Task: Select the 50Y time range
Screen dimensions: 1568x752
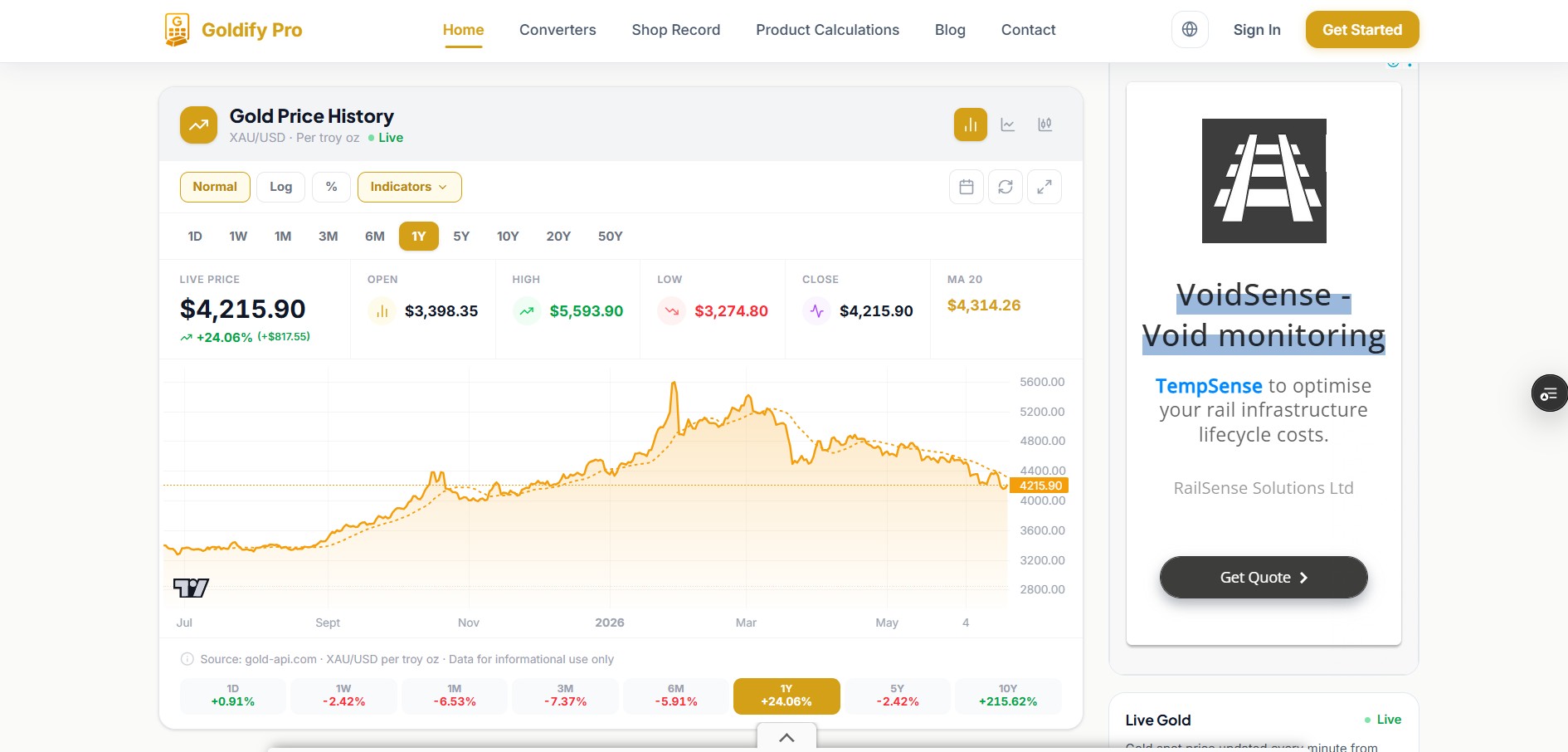Action: pyautogui.click(x=611, y=237)
